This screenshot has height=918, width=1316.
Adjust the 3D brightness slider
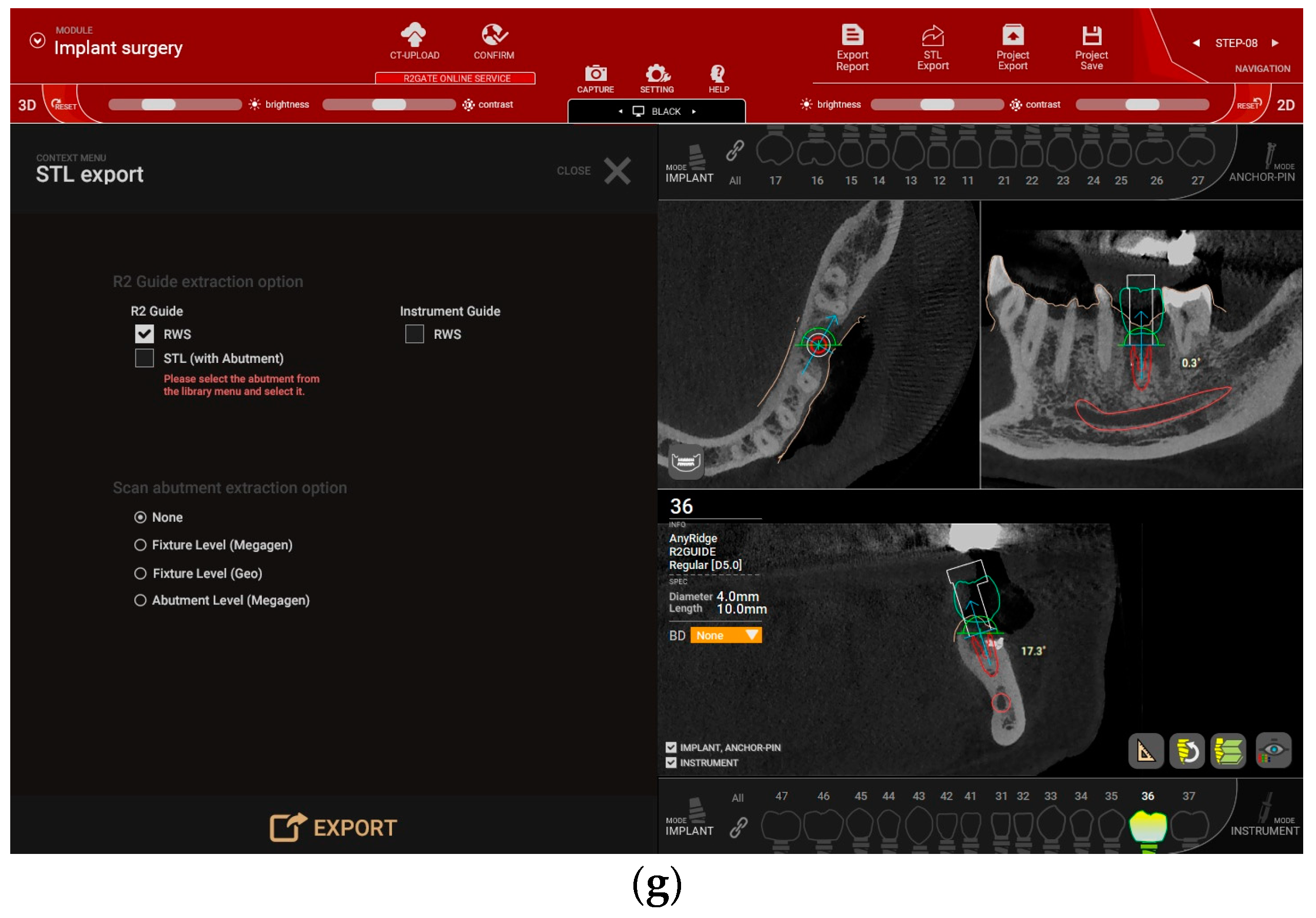point(159,105)
